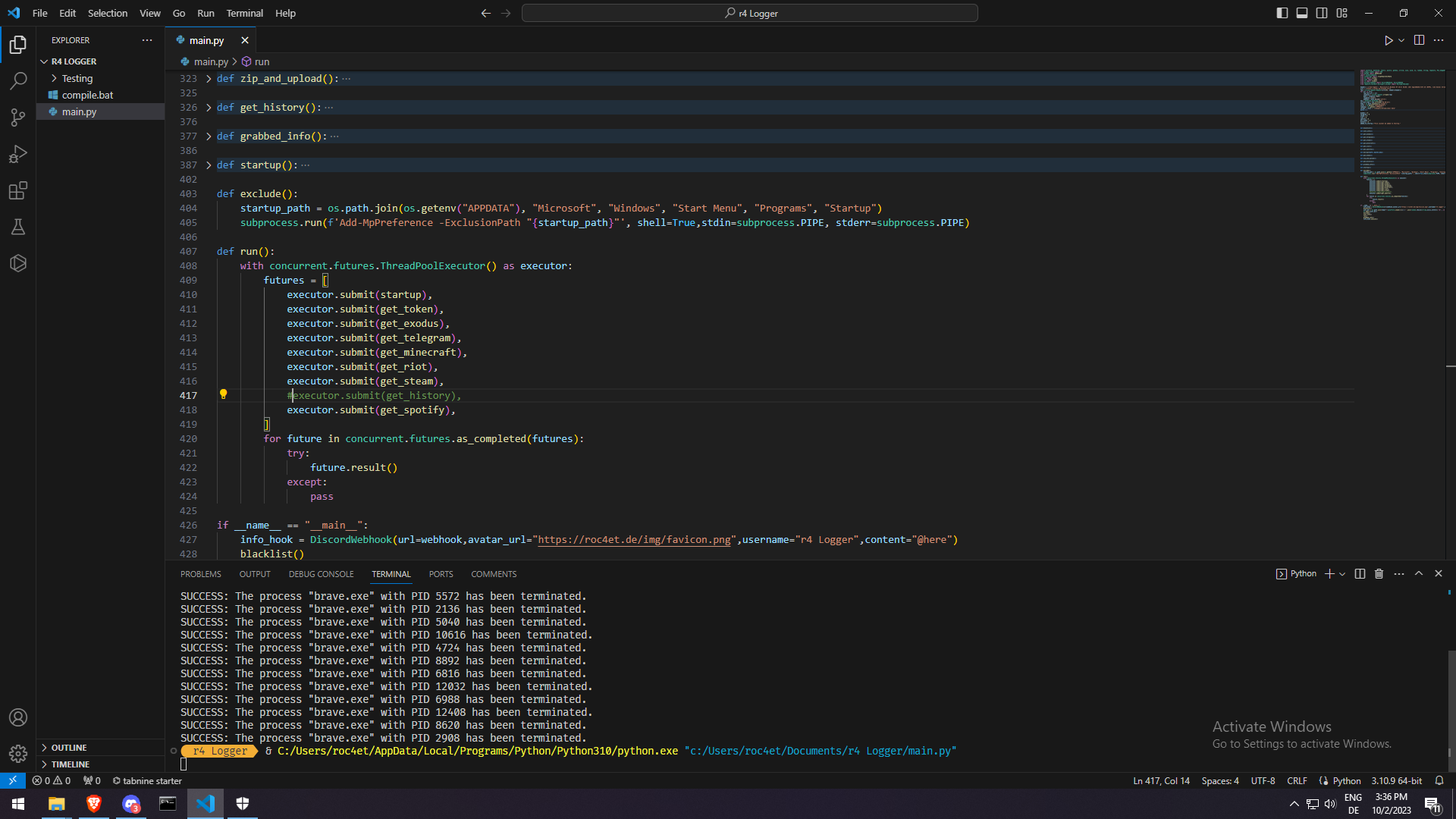Open the Accounts menu in activity bar
Image resolution: width=1456 pixels, height=819 pixels.
[x=18, y=717]
